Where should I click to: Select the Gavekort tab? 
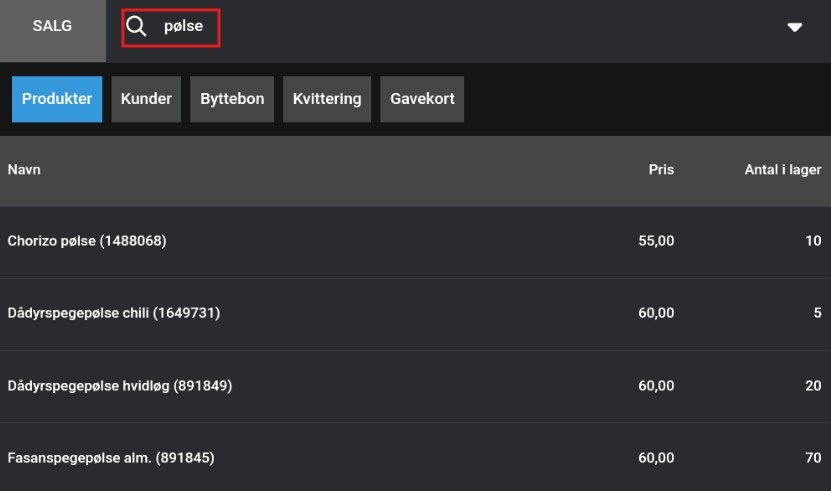422,99
